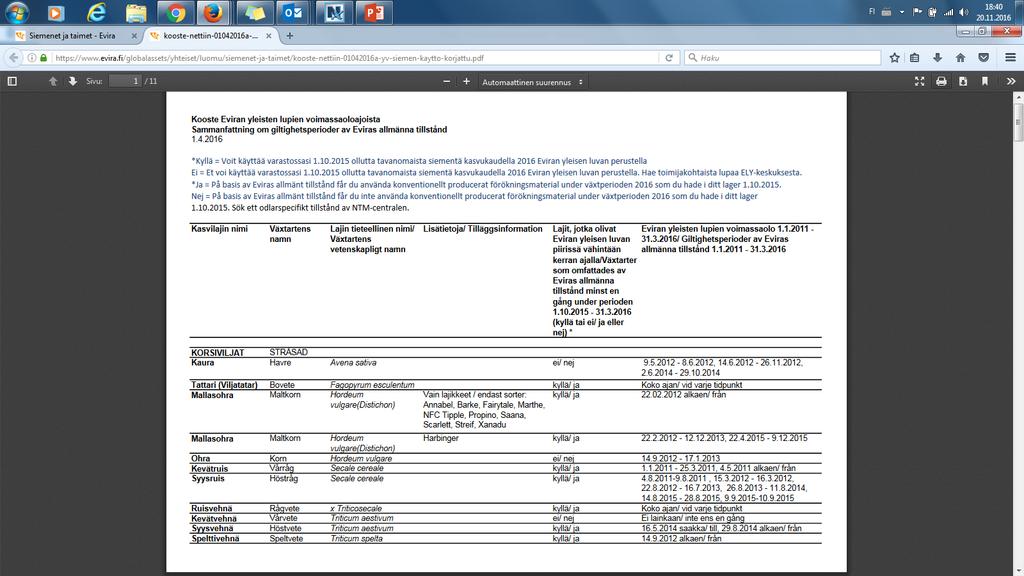Go to previous PDF page arrow

53,82
